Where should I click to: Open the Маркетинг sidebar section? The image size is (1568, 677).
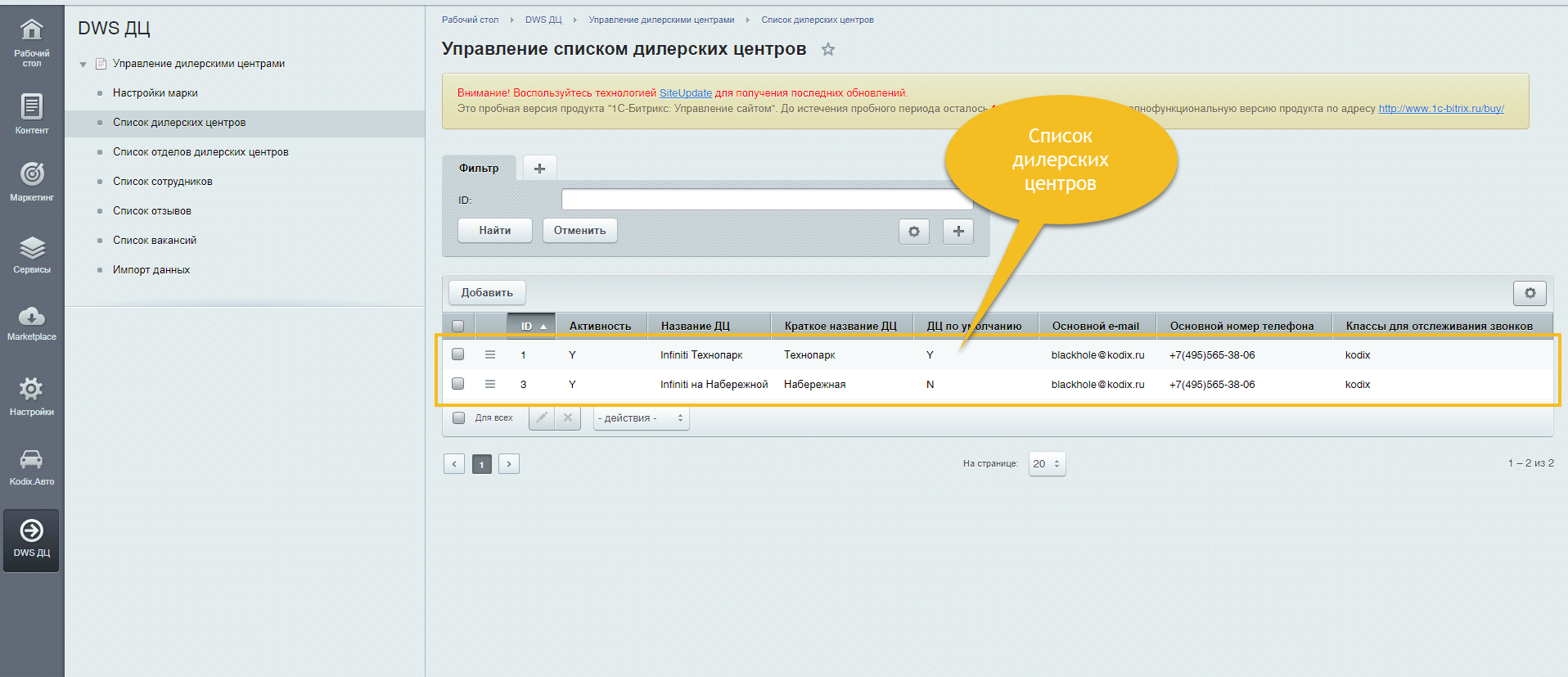pos(32,181)
